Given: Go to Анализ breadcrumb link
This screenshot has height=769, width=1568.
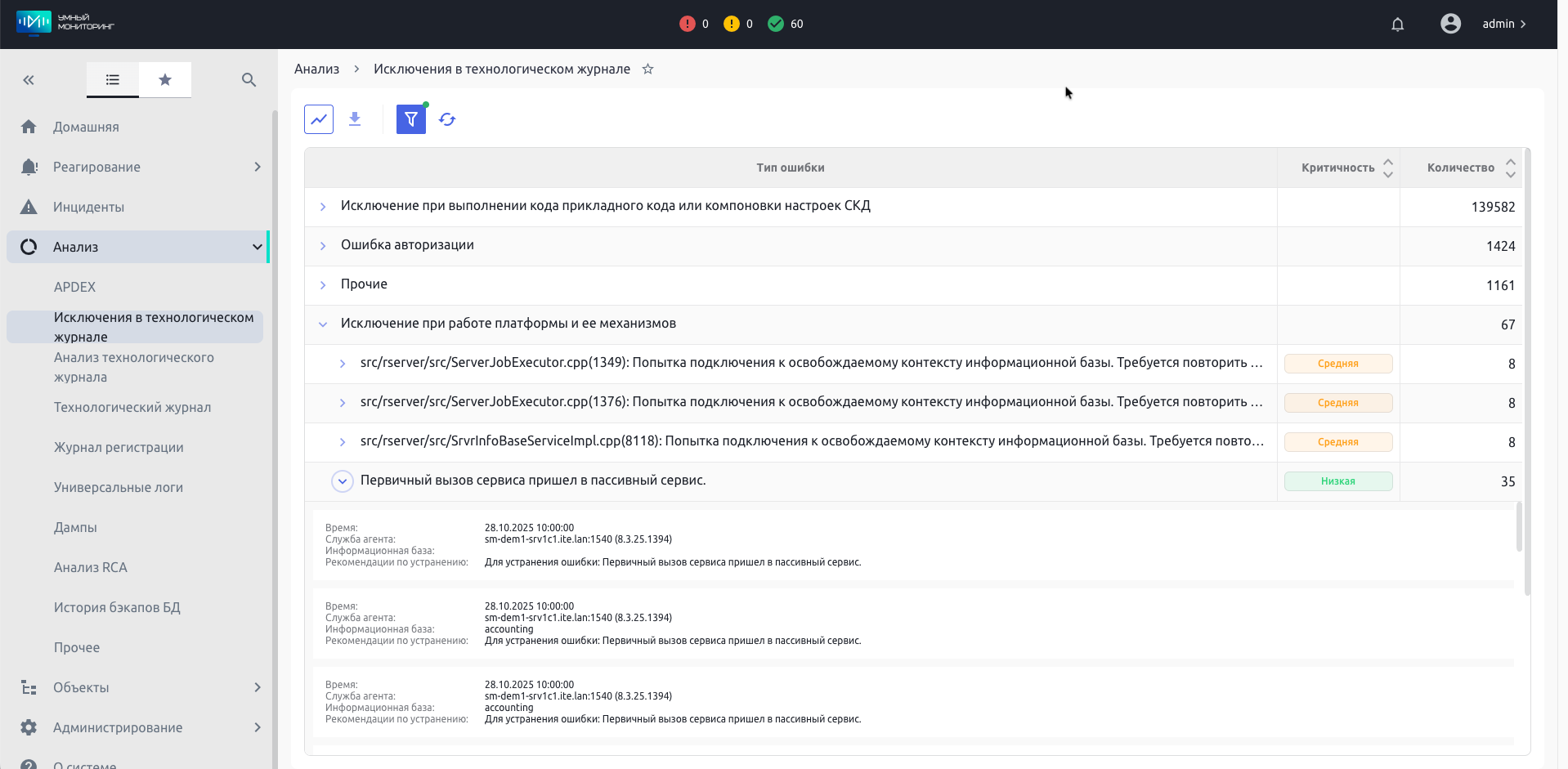Looking at the screenshot, I should click(316, 69).
